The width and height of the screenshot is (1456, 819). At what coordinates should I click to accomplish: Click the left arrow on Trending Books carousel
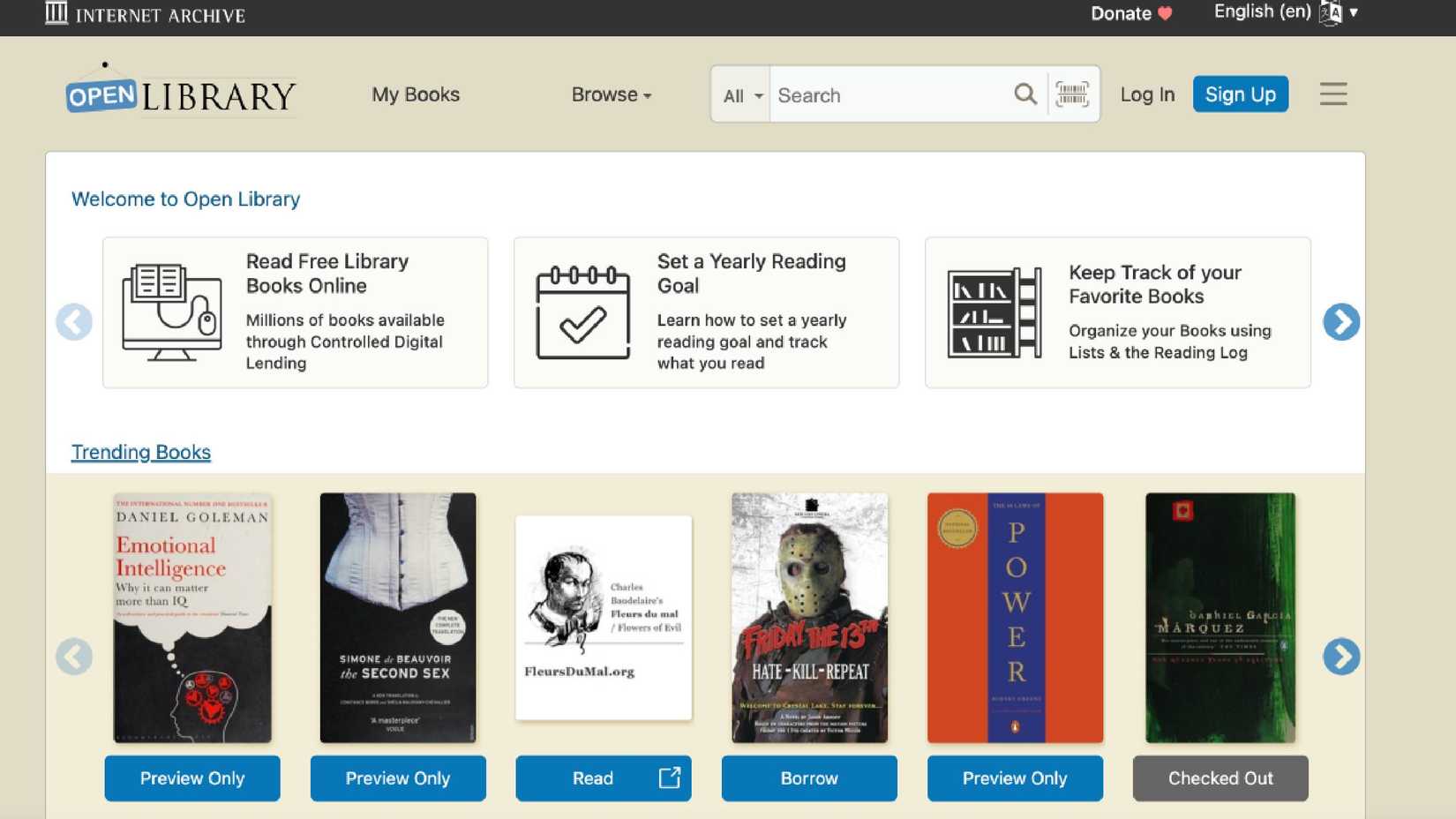tap(74, 657)
